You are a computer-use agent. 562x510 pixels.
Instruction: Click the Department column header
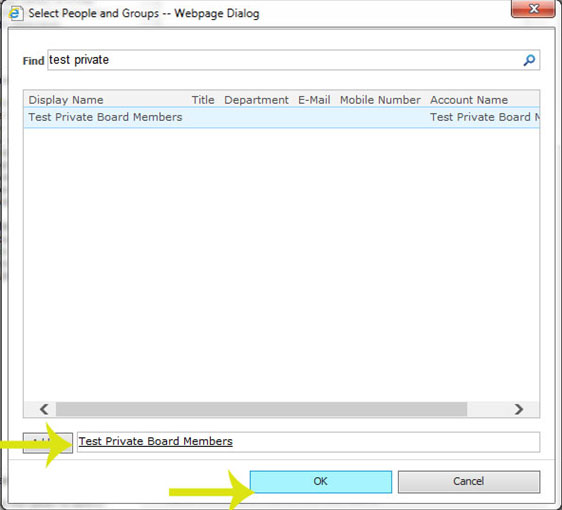[x=256, y=100]
